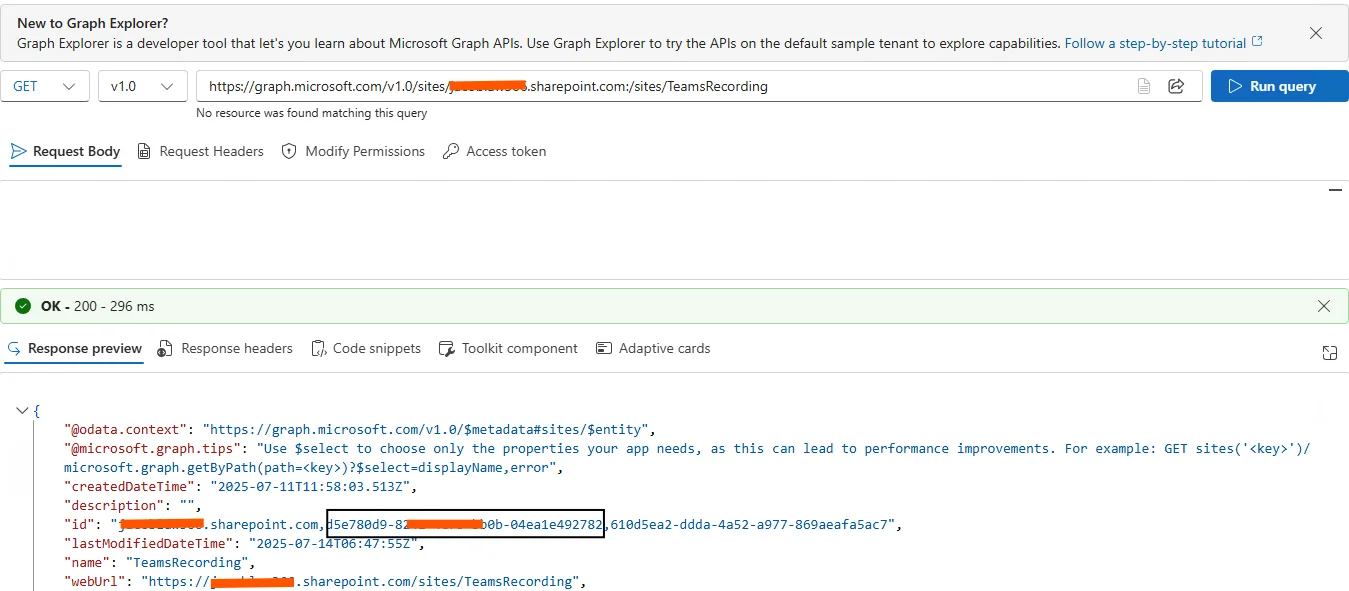Viewport: 1349px width, 591px height.
Task: Click the query URL input field
Action: point(699,86)
